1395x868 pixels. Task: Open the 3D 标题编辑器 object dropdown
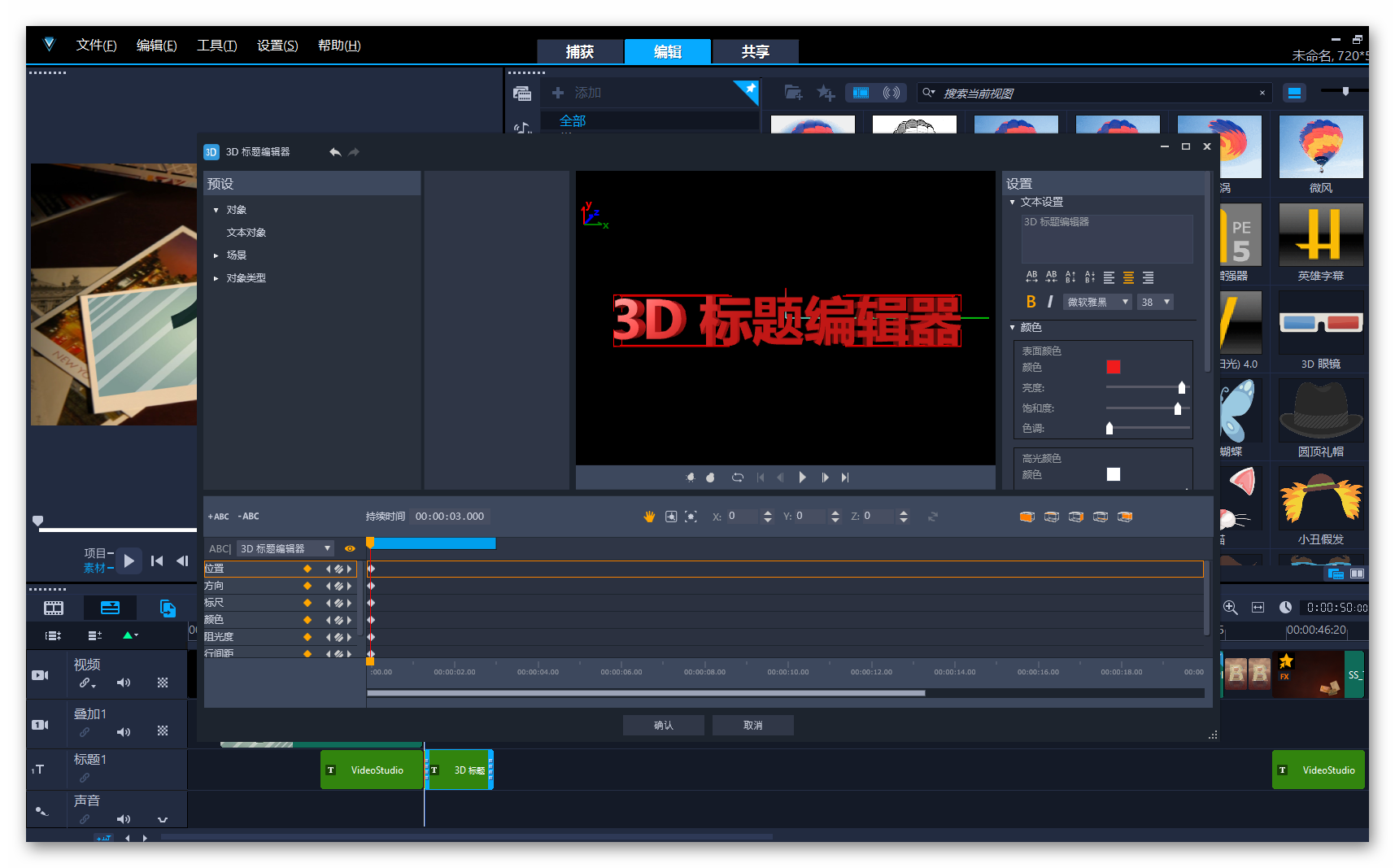tap(285, 548)
